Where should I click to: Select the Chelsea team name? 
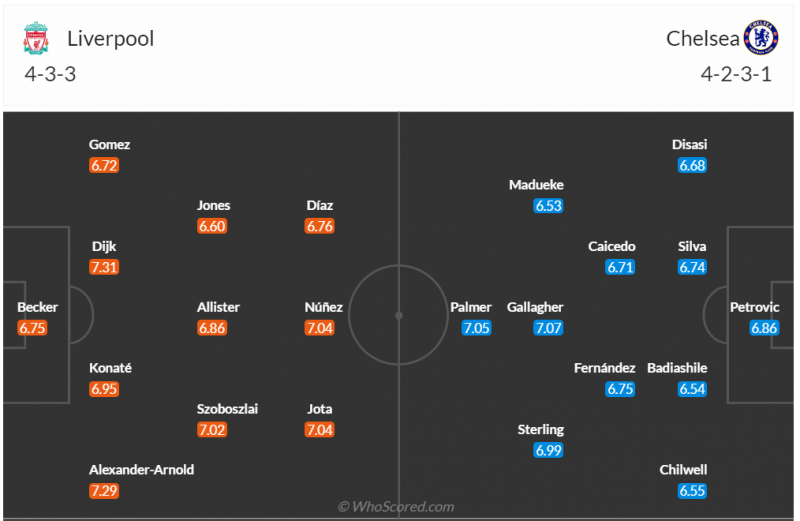click(x=703, y=39)
